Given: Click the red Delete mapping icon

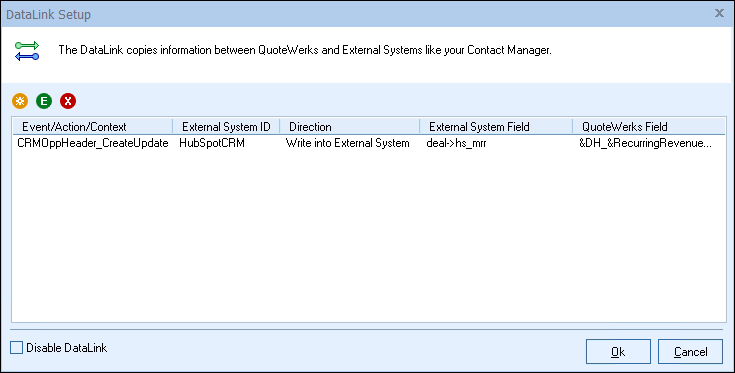Looking at the screenshot, I should (68, 101).
